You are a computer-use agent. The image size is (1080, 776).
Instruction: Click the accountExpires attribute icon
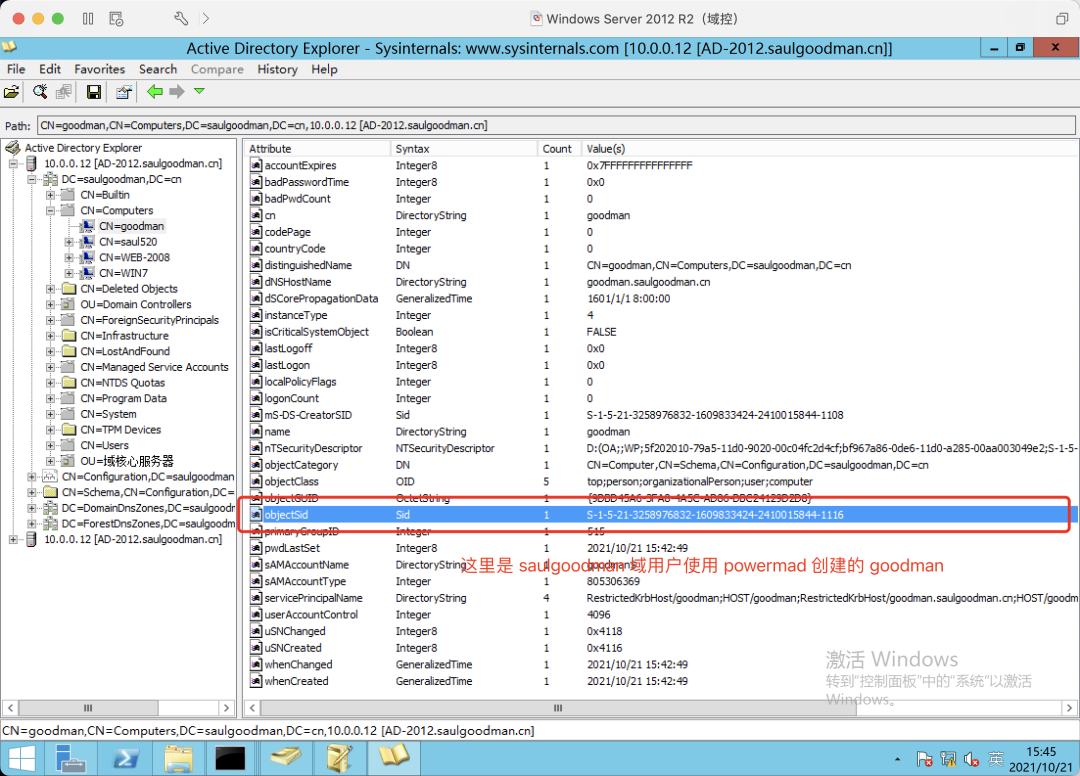point(256,165)
